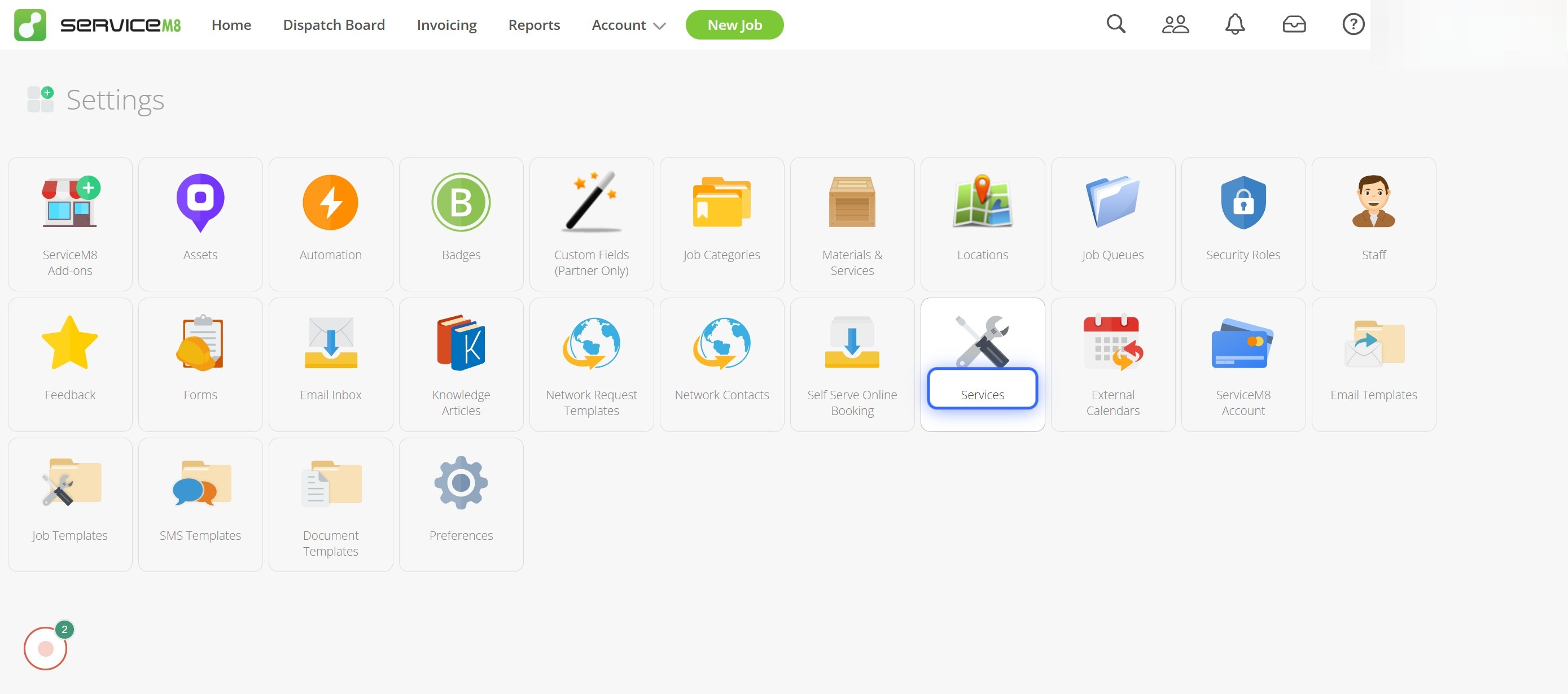This screenshot has height=694, width=1568.
Task: Open Preferences gear tile
Action: [461, 504]
